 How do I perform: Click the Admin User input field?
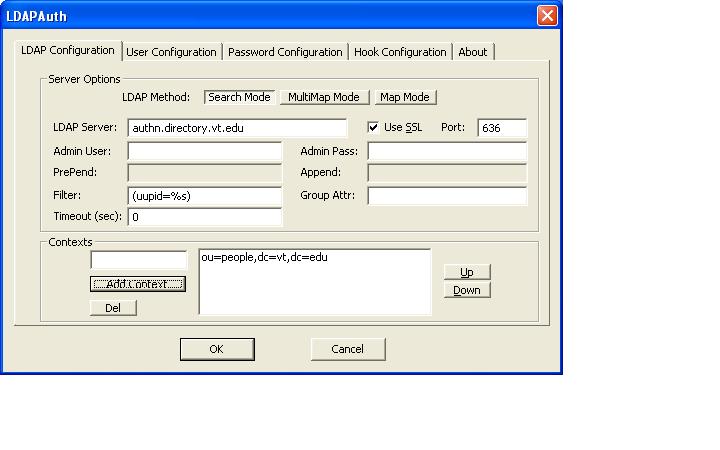click(205, 151)
